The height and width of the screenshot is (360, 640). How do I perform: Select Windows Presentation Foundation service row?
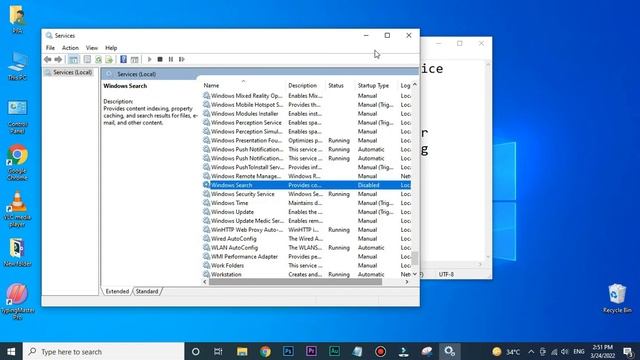307,140
